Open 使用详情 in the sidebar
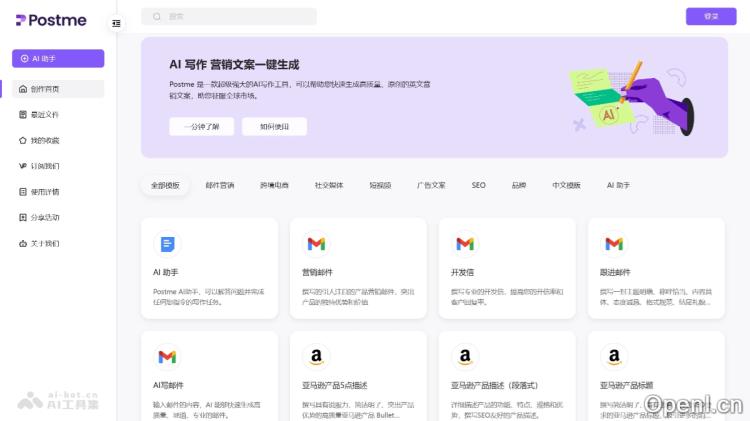This screenshot has height=421, width=750. [x=44, y=191]
